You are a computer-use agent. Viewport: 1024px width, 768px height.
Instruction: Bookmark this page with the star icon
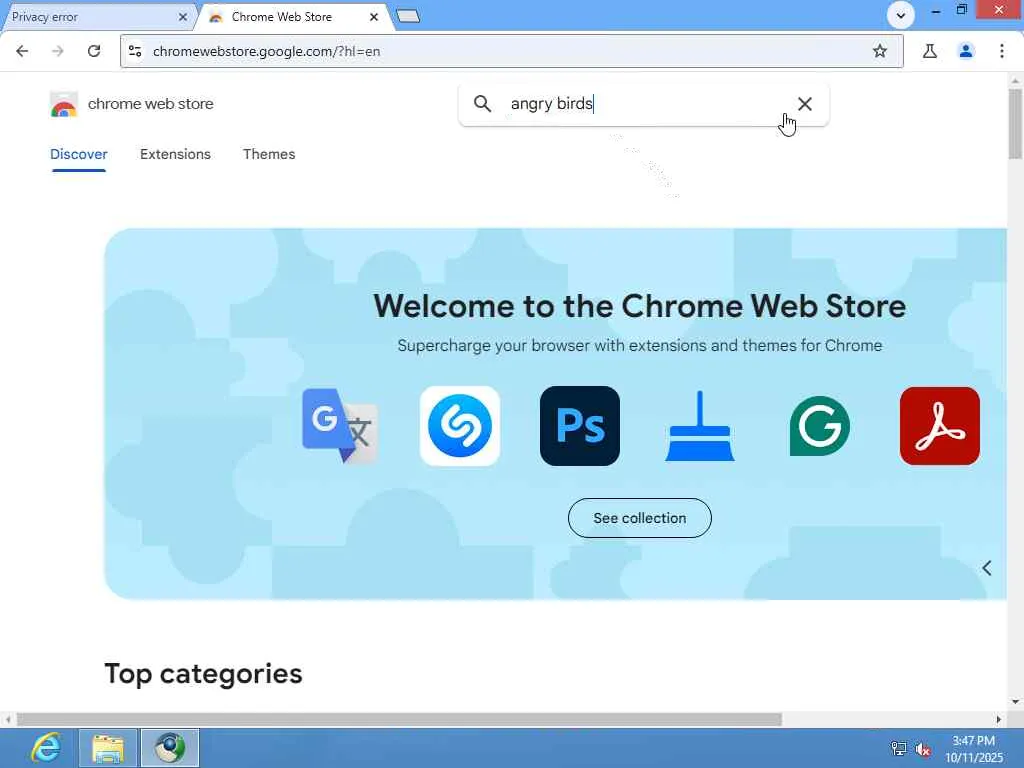(880, 51)
